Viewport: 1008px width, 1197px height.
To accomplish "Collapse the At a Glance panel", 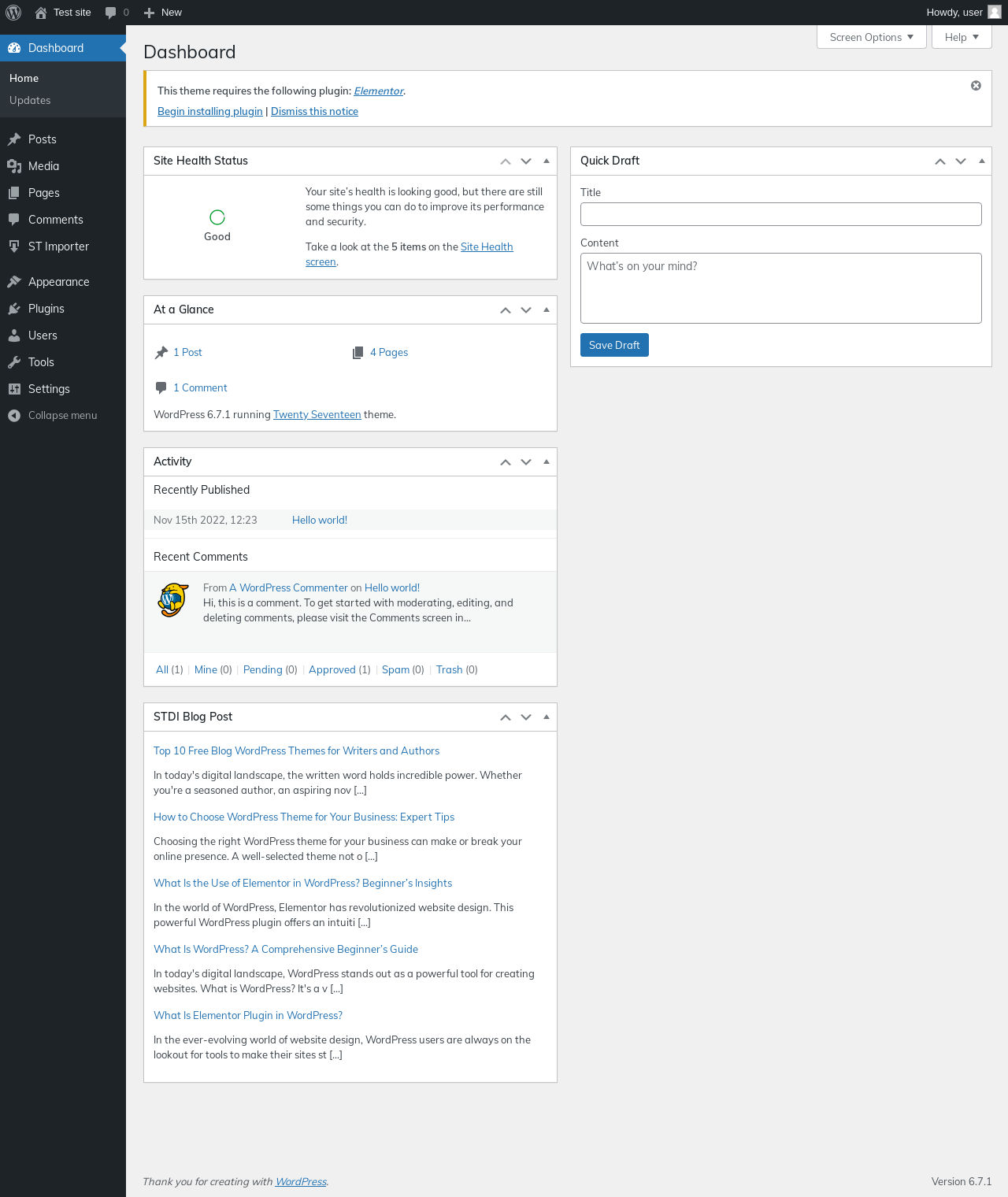I will pos(547,309).
